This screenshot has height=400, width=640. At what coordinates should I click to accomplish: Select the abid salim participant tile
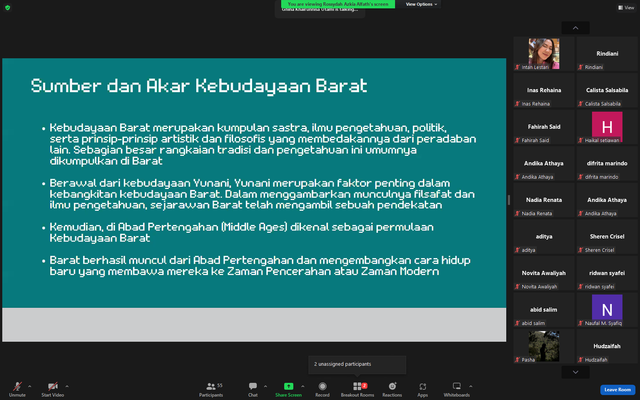pyautogui.click(x=544, y=309)
